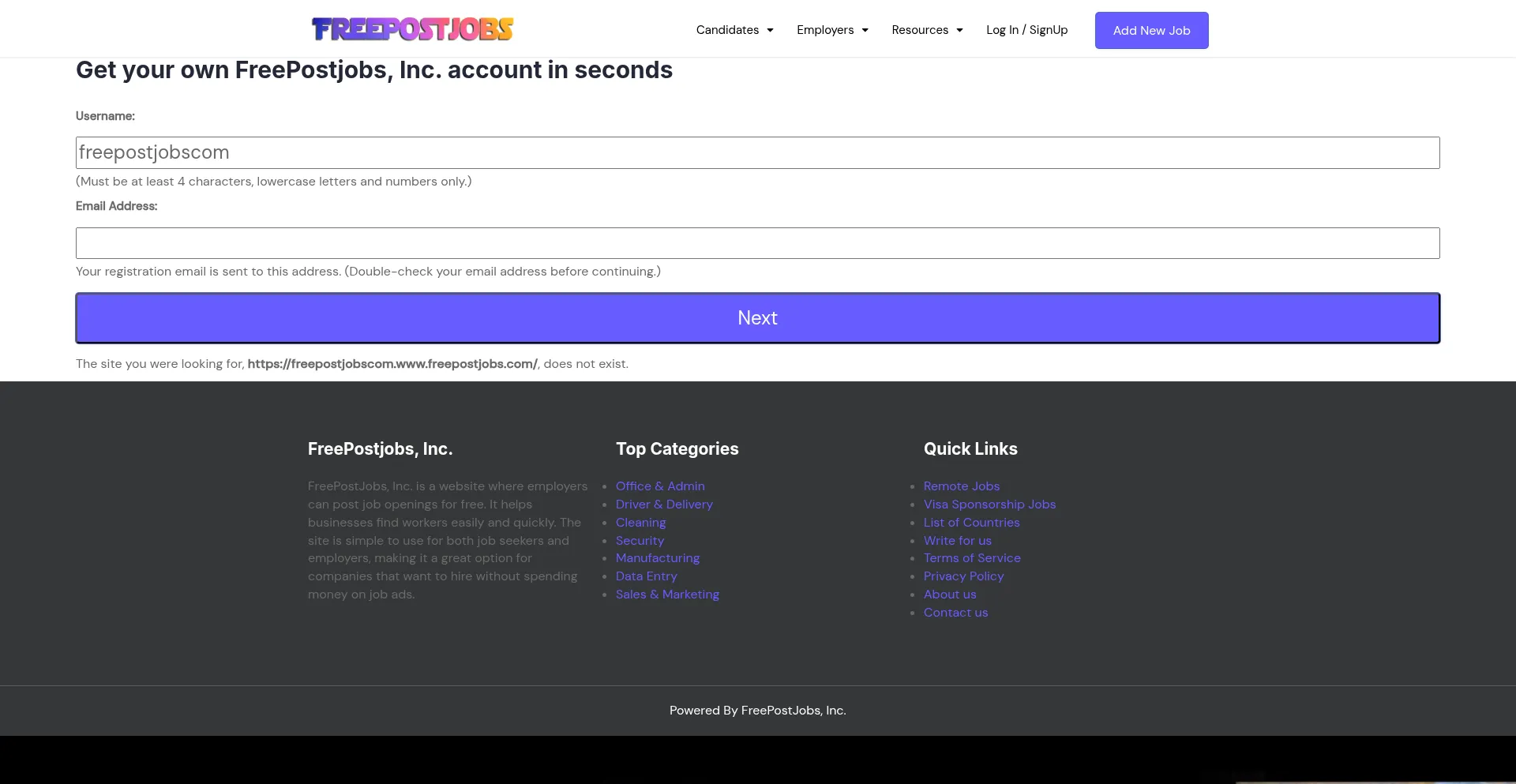Screen dimensions: 1516x784
Task: Click the 'Get your own FreePostjobs, Inc. account' heading
Action: (374, 70)
